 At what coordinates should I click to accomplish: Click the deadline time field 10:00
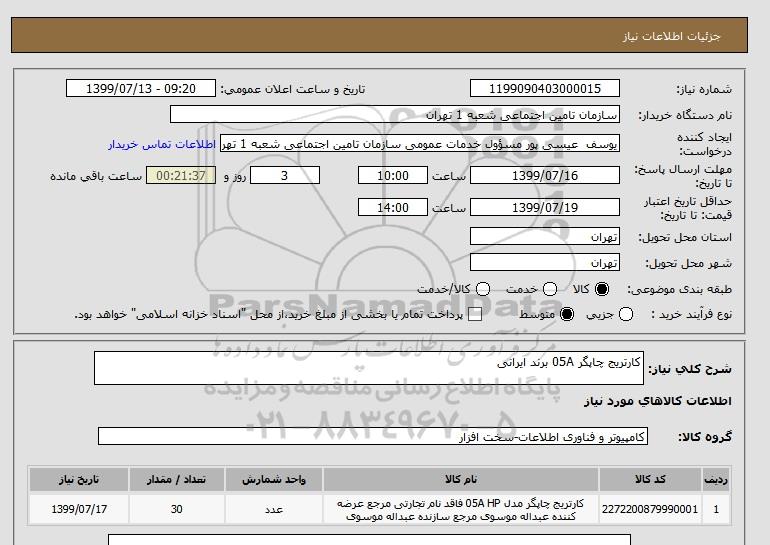(x=393, y=175)
